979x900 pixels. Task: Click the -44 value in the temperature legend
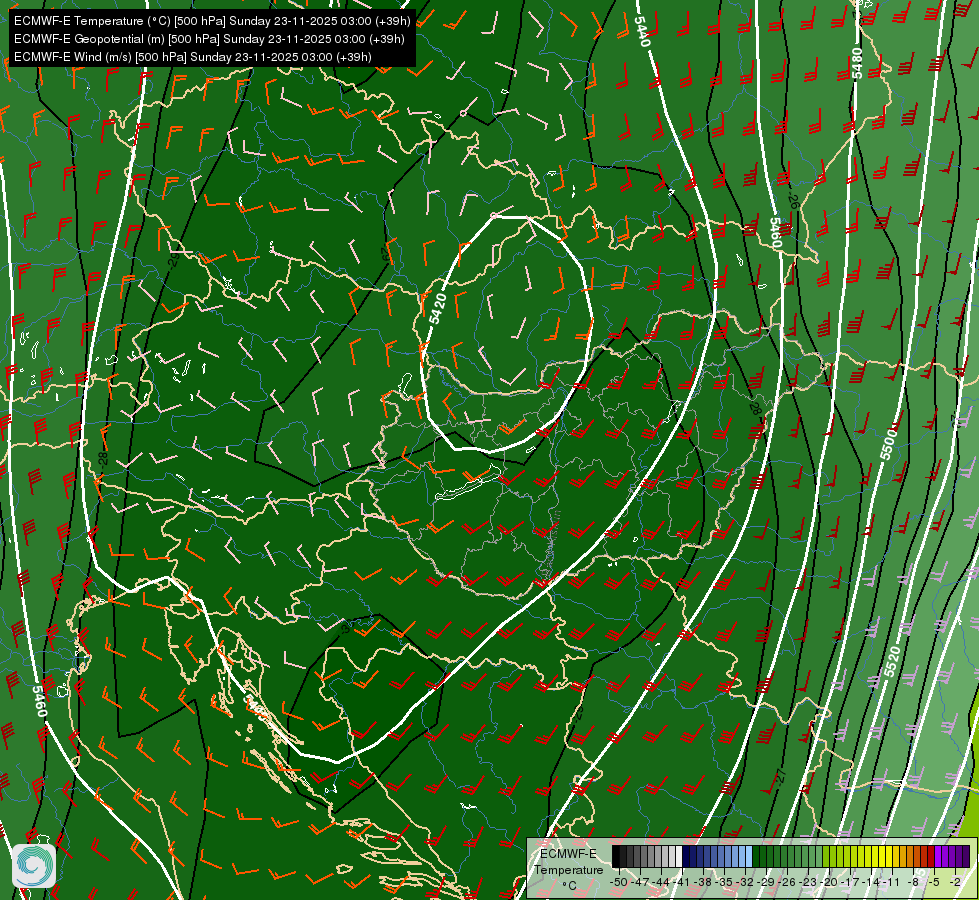661,882
